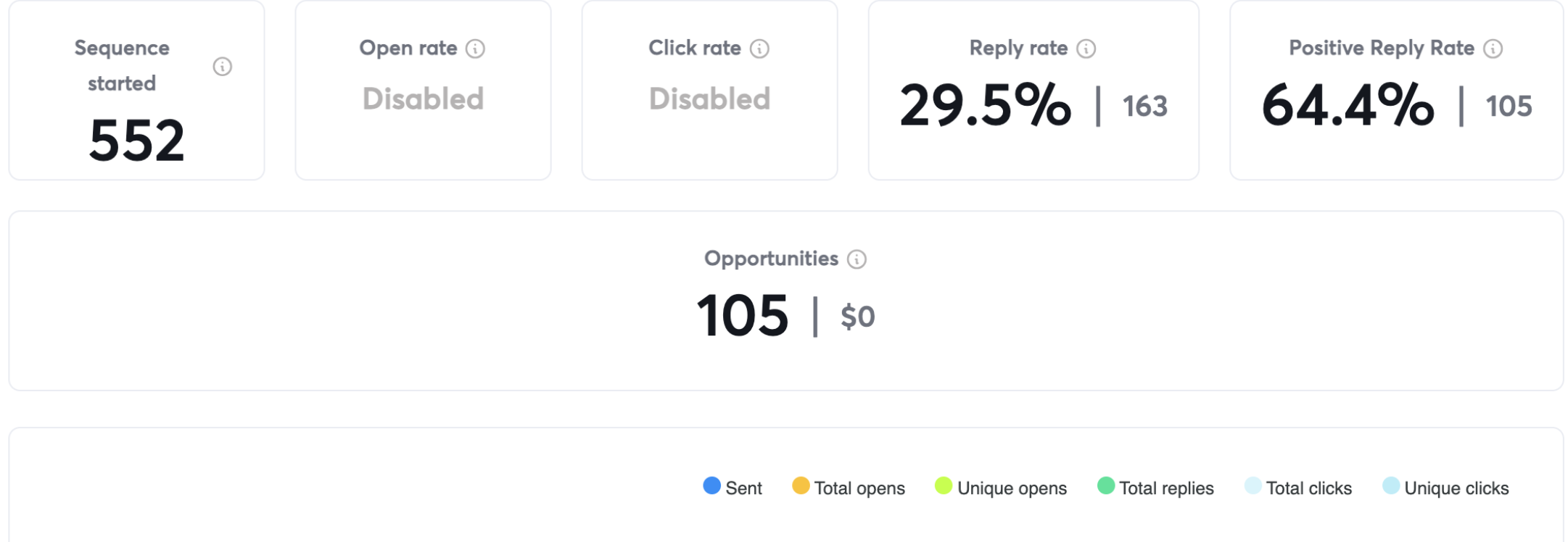The height and width of the screenshot is (542, 1568).
Task: Click the 29.5% reply rate value
Action: tap(986, 106)
